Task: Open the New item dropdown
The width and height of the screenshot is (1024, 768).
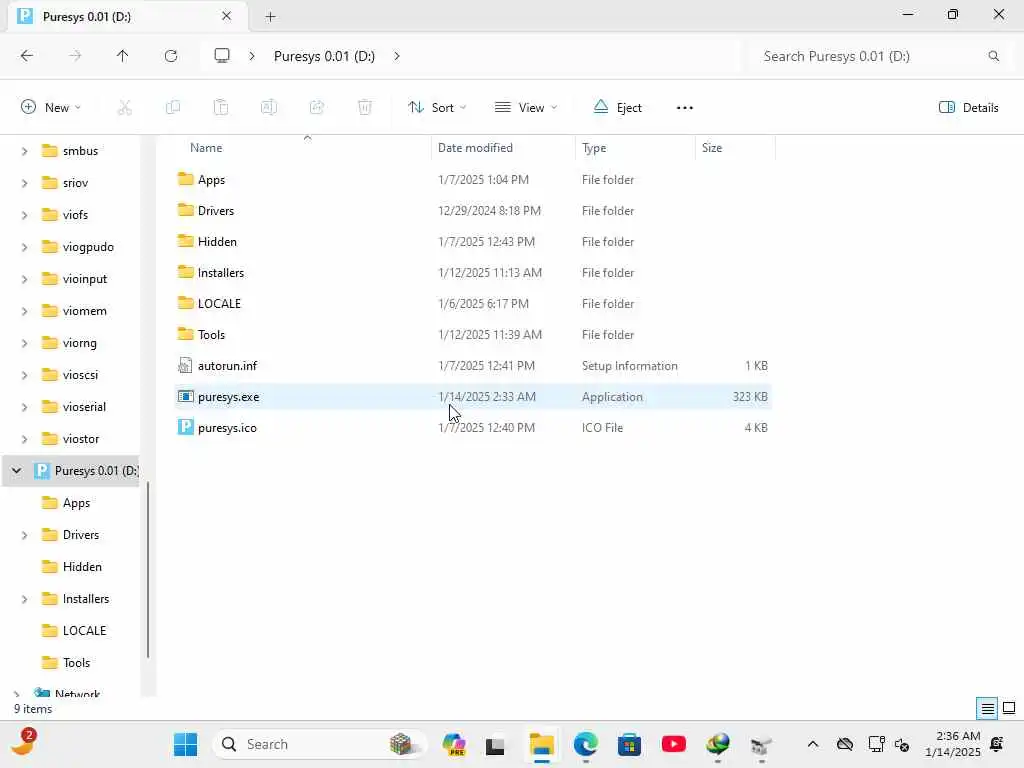Action: (51, 108)
